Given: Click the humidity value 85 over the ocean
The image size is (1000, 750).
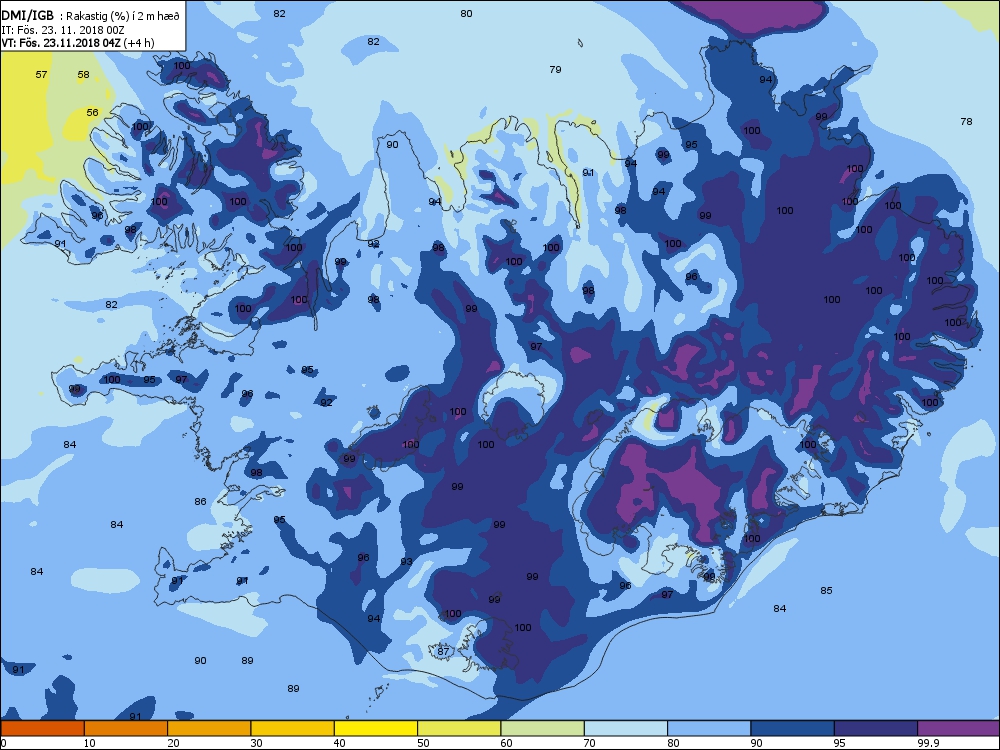Looking at the screenshot, I should point(826,591).
